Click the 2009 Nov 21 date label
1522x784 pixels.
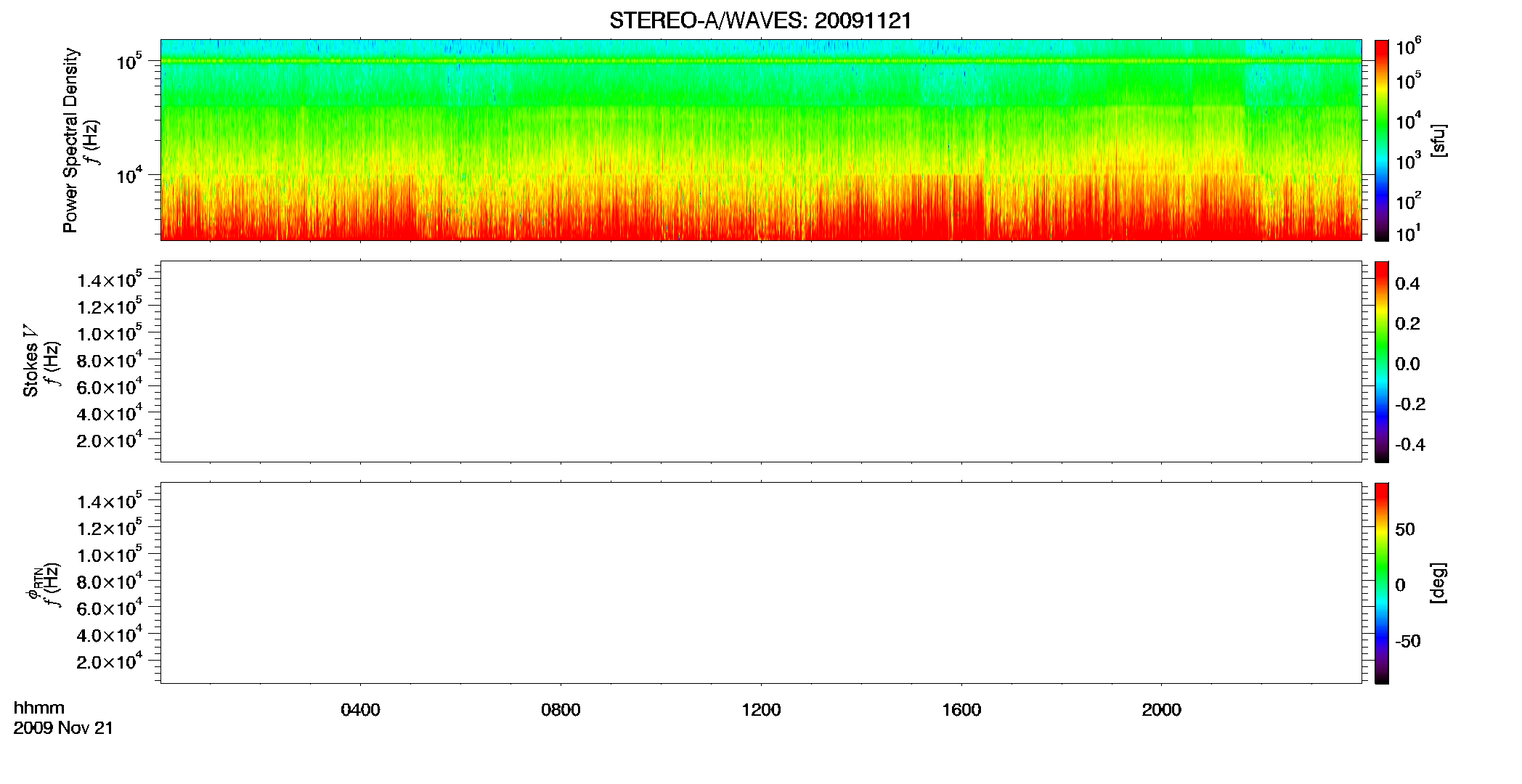tap(63, 728)
